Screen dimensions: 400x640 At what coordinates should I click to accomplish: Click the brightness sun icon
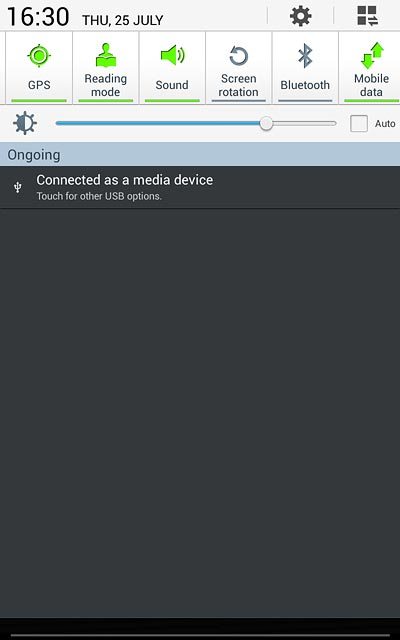pos(25,123)
